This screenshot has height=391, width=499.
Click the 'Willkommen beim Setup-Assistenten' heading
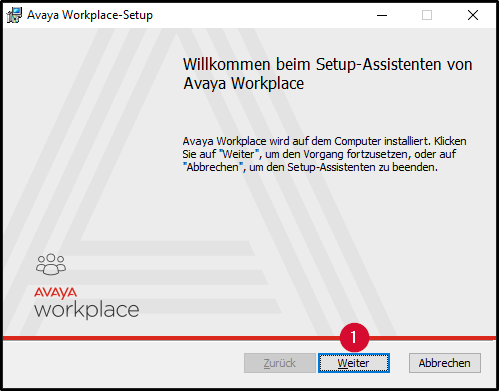[x=327, y=74]
